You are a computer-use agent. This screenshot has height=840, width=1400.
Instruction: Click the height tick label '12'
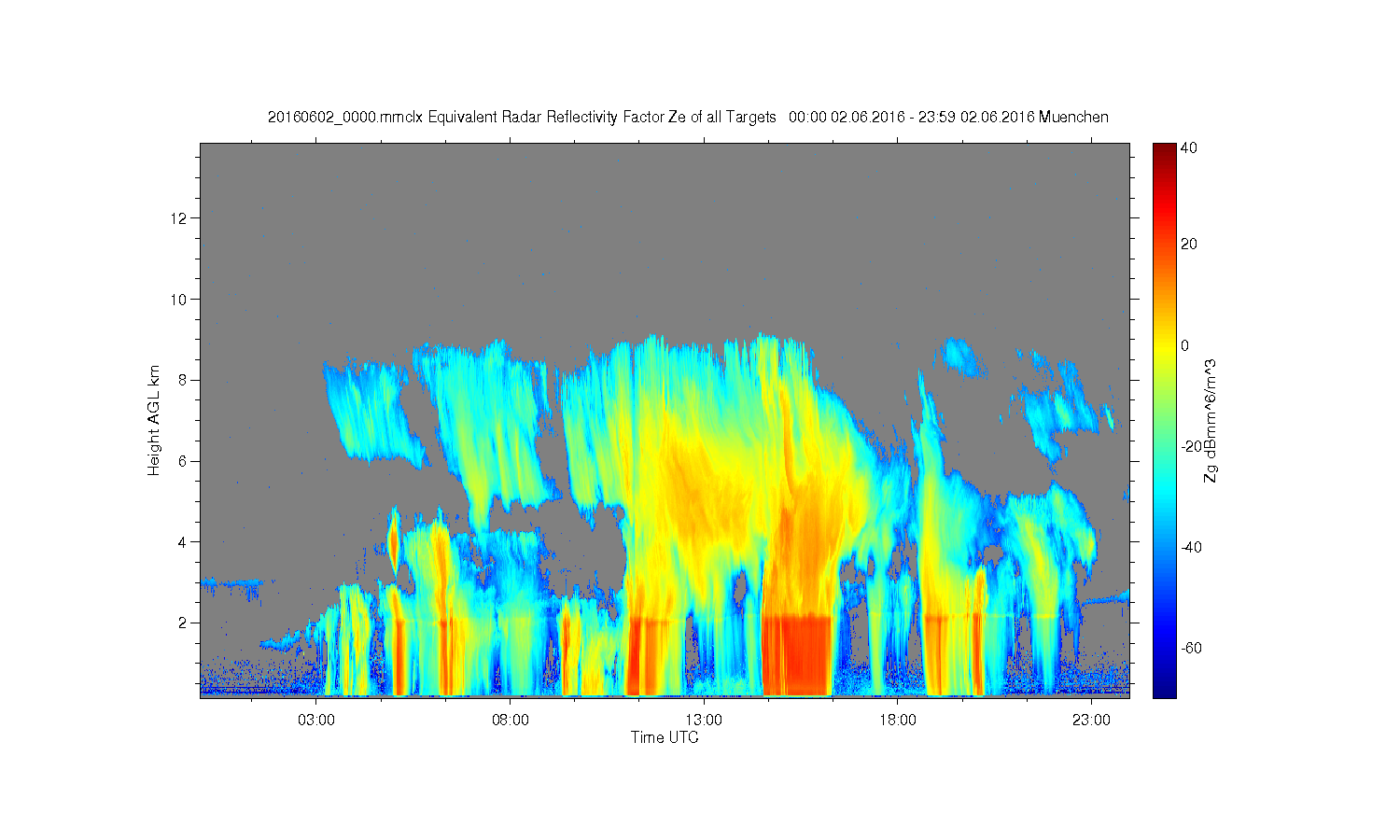181,218
